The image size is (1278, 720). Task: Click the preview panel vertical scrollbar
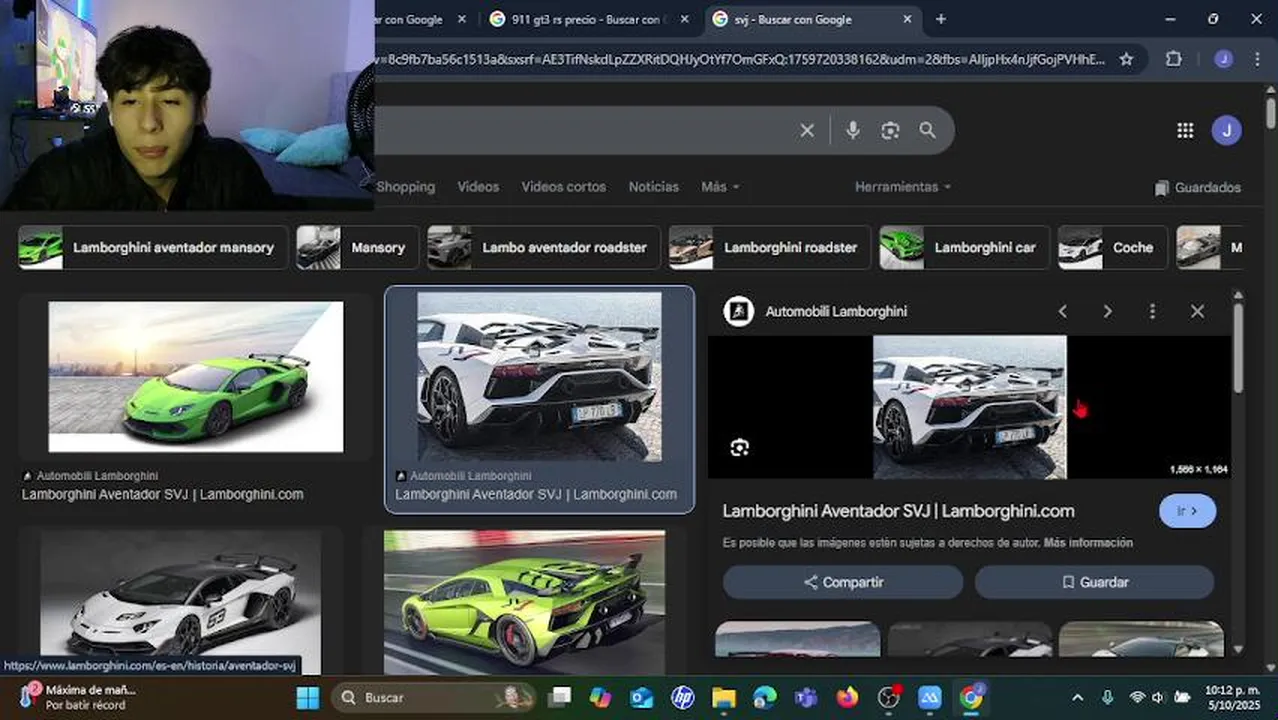[1238, 350]
